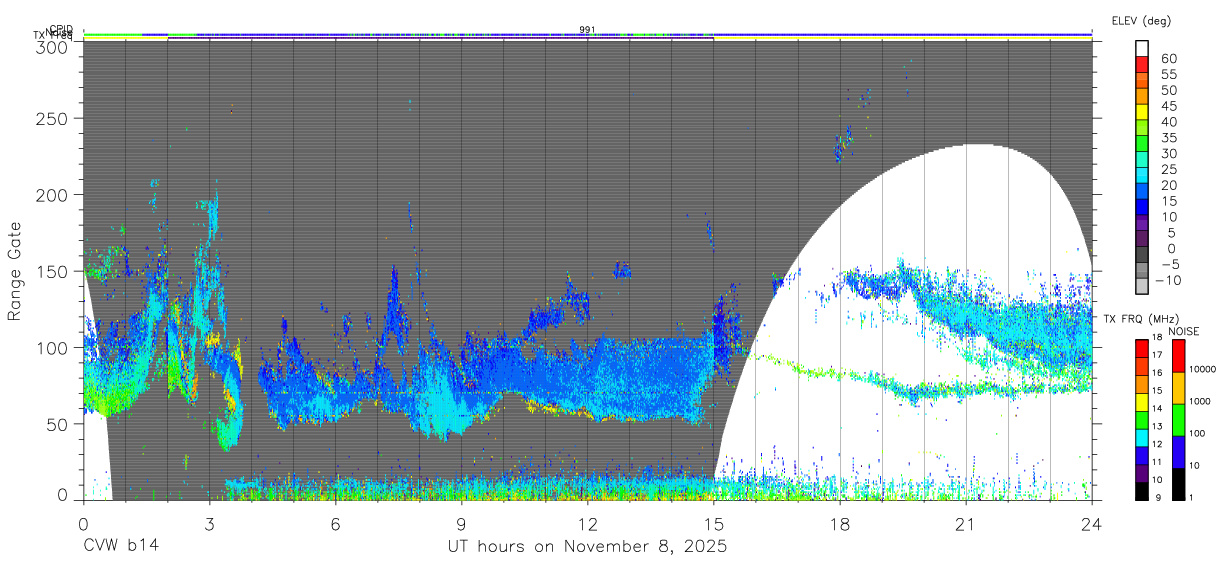Select the 'UT hours on November 8, 2025' axis title

click(587, 547)
